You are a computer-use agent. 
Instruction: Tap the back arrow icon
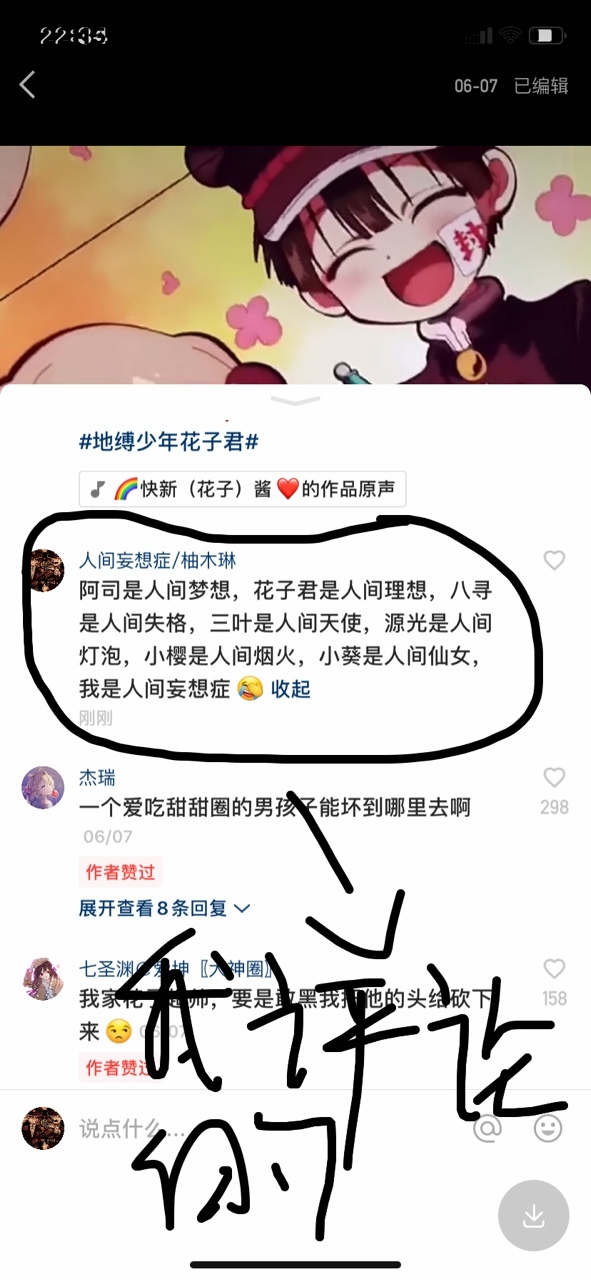pos(27,85)
